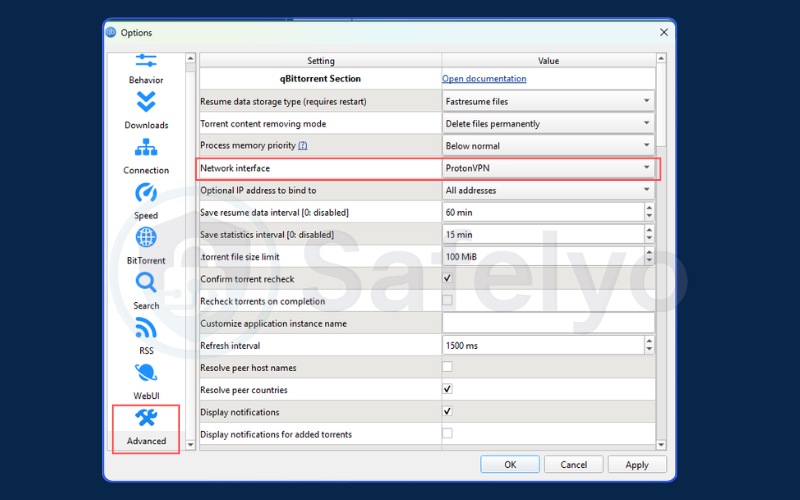Expand Optional IP address dropdown

548,190
